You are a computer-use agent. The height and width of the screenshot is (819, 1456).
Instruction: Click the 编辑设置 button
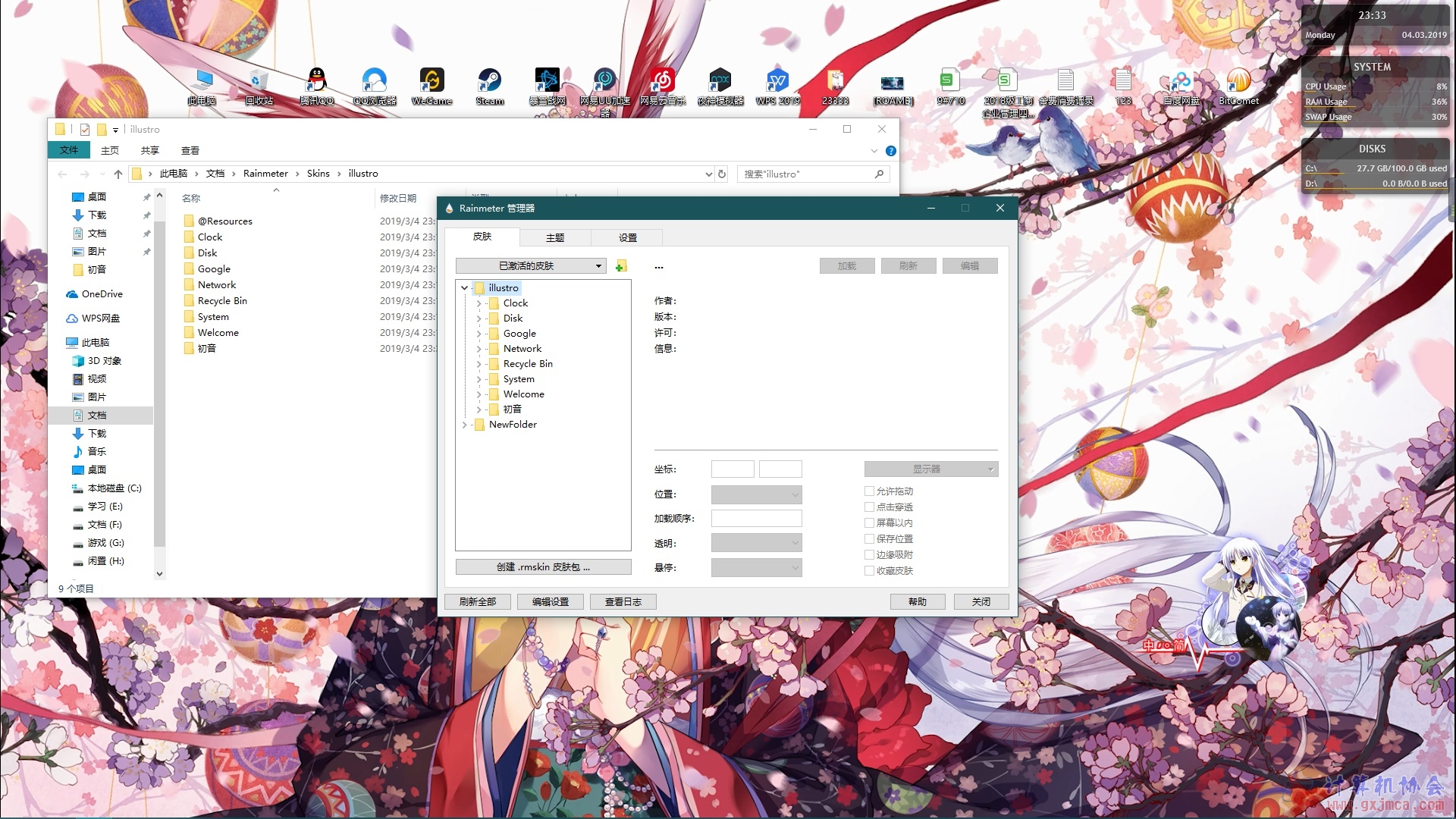(551, 602)
